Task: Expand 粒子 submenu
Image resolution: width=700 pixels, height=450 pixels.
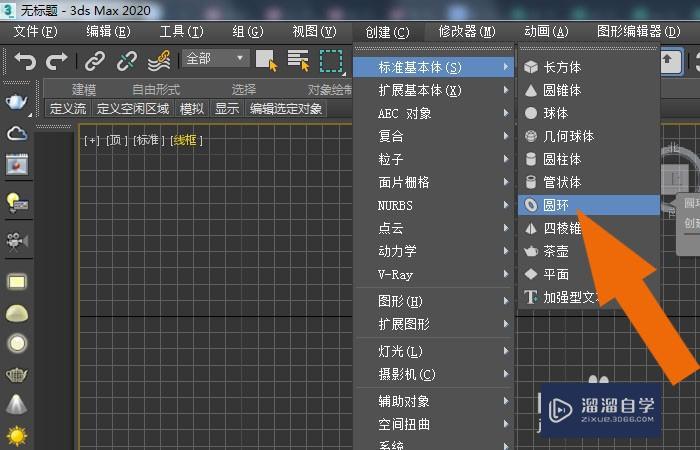Action: pos(433,159)
